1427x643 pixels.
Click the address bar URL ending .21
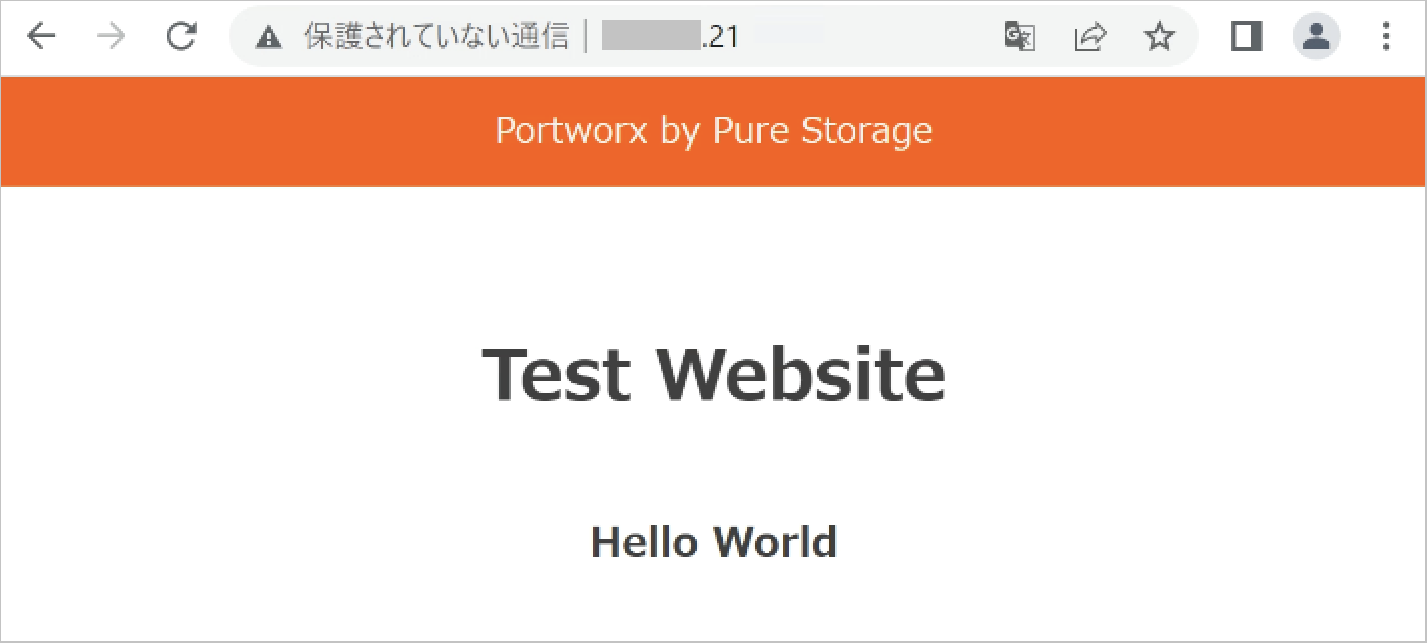click(x=670, y=38)
